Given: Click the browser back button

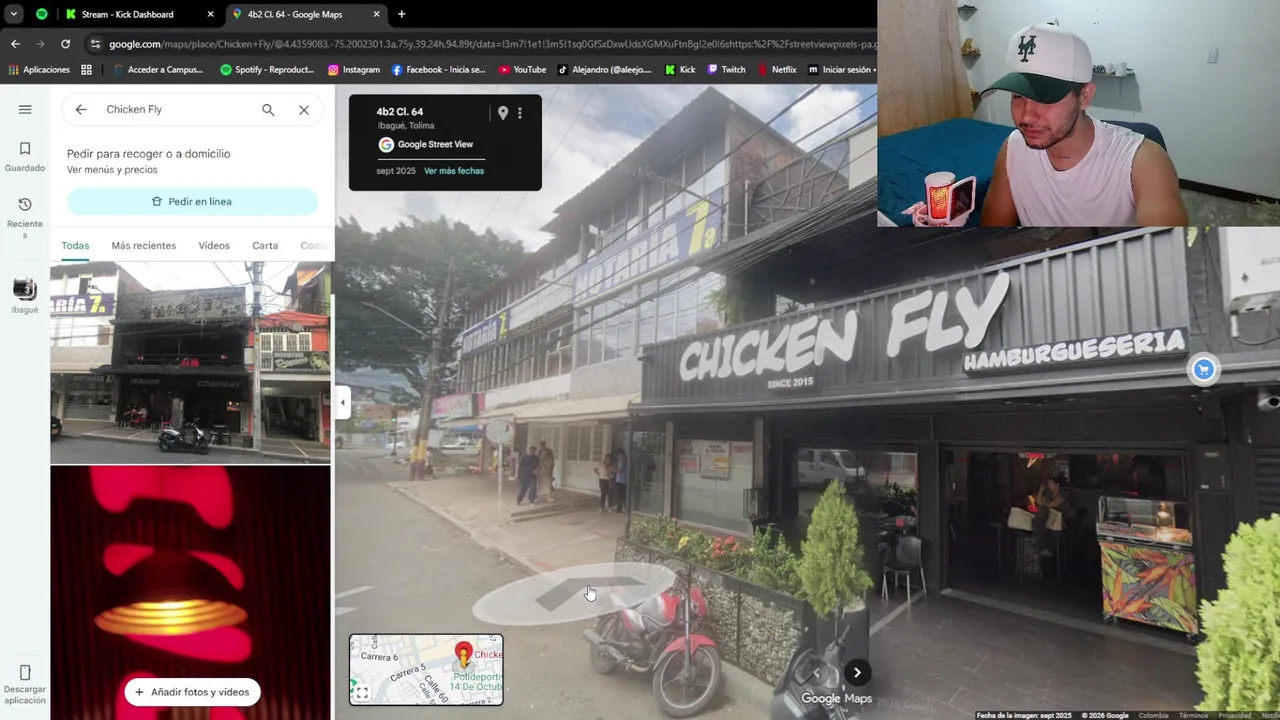Looking at the screenshot, I should coord(15,44).
